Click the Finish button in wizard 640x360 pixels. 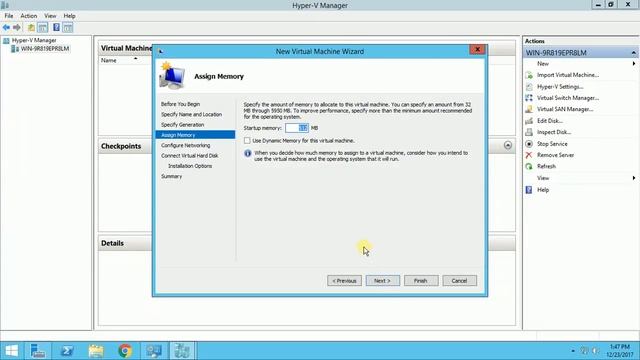[421, 281]
